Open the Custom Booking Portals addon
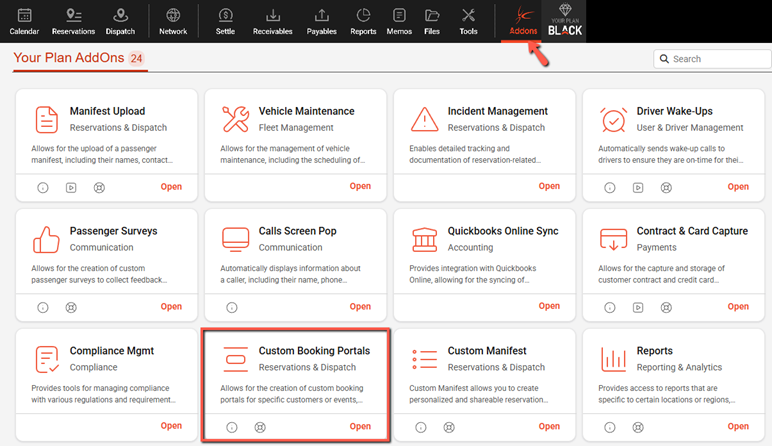Screen dimensions: 772x446 [x=360, y=426]
